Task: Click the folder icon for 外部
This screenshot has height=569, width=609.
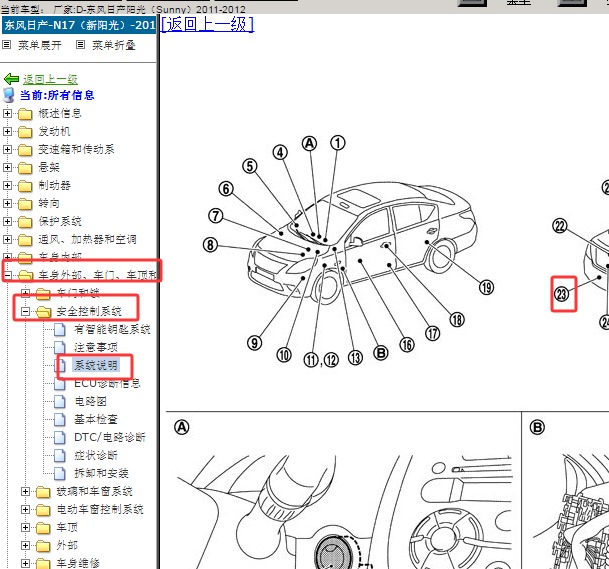Action: click(x=43, y=546)
